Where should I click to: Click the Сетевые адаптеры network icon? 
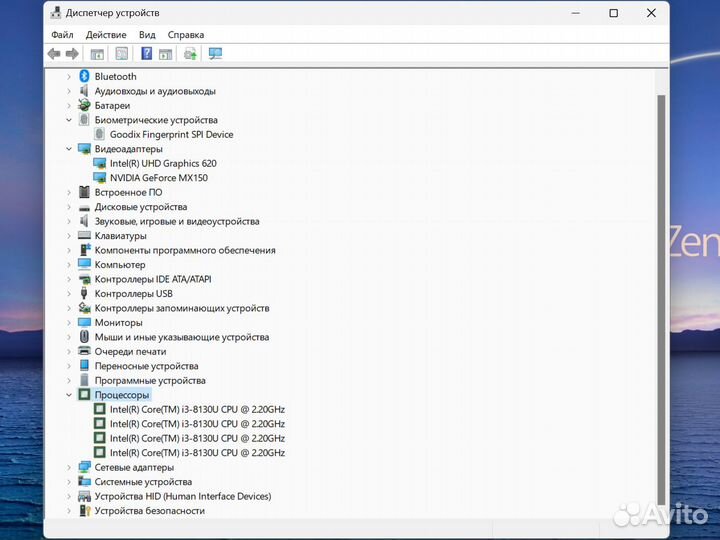(x=84, y=467)
